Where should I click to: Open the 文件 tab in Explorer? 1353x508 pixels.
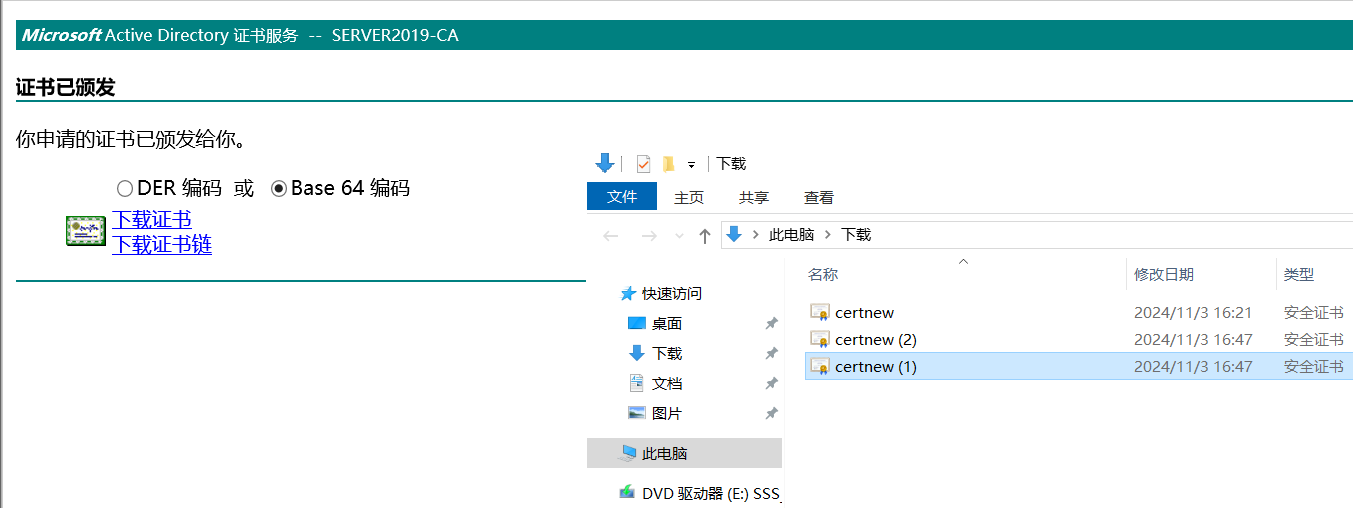622,197
